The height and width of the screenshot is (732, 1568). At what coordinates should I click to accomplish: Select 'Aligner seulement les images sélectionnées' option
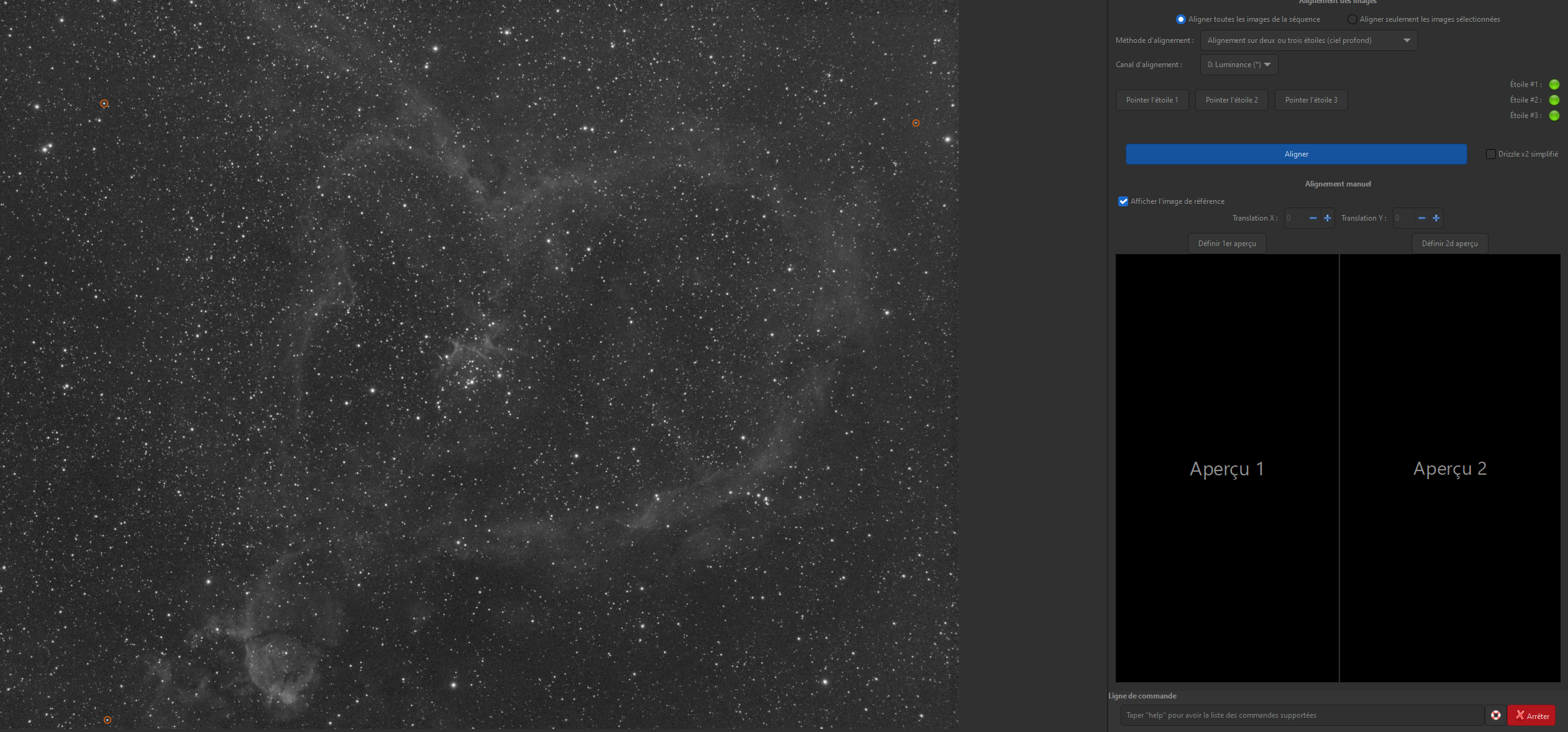coord(1352,19)
